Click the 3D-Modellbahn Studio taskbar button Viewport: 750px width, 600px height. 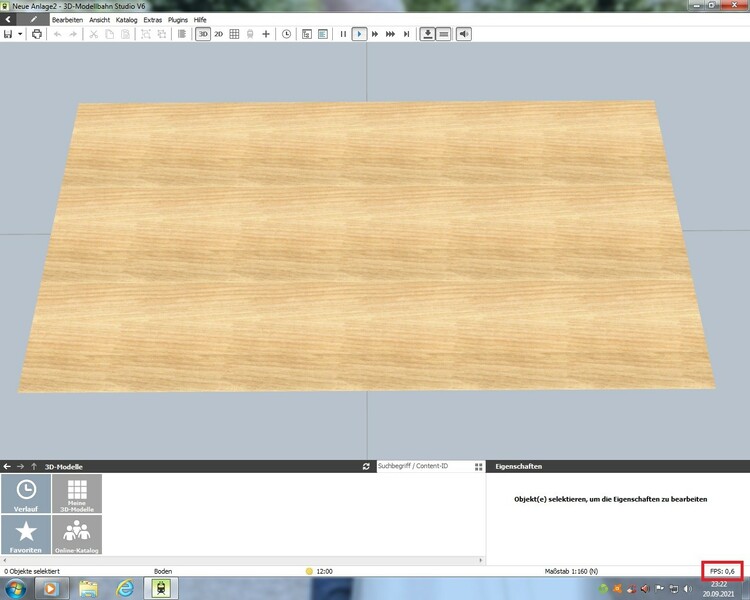[161, 589]
